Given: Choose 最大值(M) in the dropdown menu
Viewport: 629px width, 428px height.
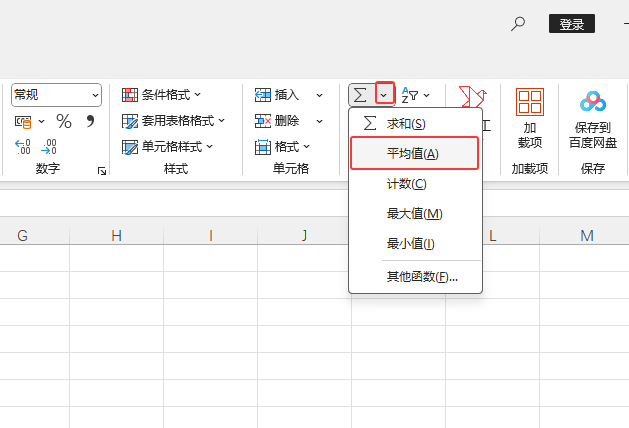Looking at the screenshot, I should 414,213.
